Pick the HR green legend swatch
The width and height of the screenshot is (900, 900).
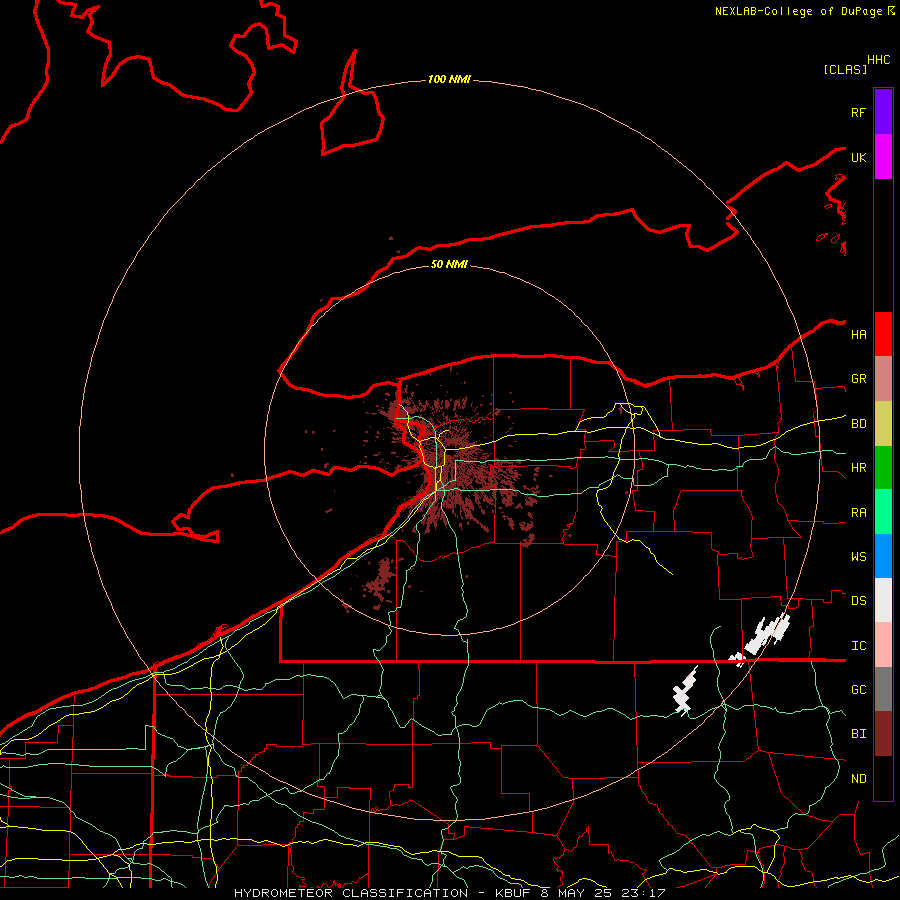point(883,468)
